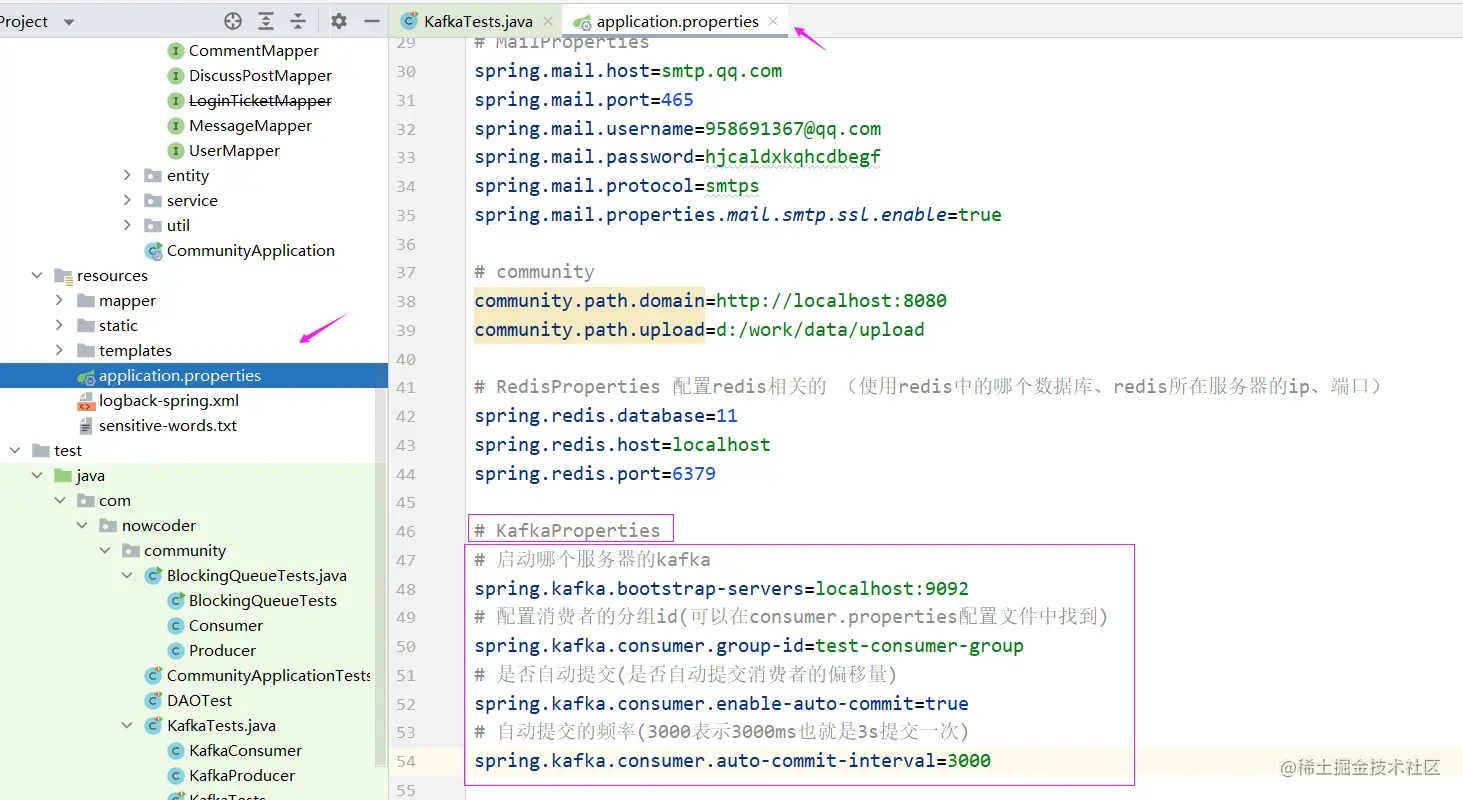The height and width of the screenshot is (800, 1463).
Task: Click http://localhost:8080 domain value
Action: click(831, 301)
